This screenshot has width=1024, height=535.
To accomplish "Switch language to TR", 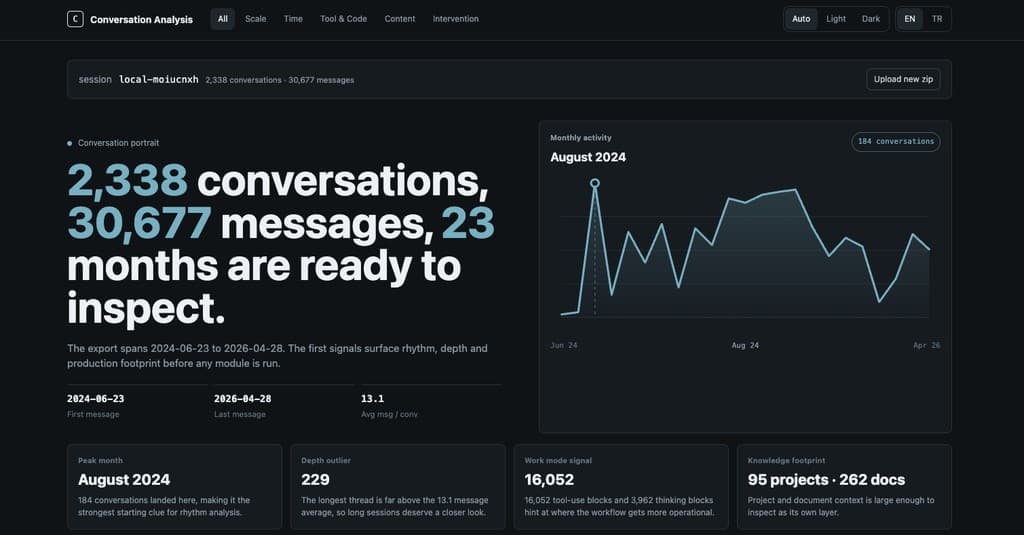I will coord(937,19).
